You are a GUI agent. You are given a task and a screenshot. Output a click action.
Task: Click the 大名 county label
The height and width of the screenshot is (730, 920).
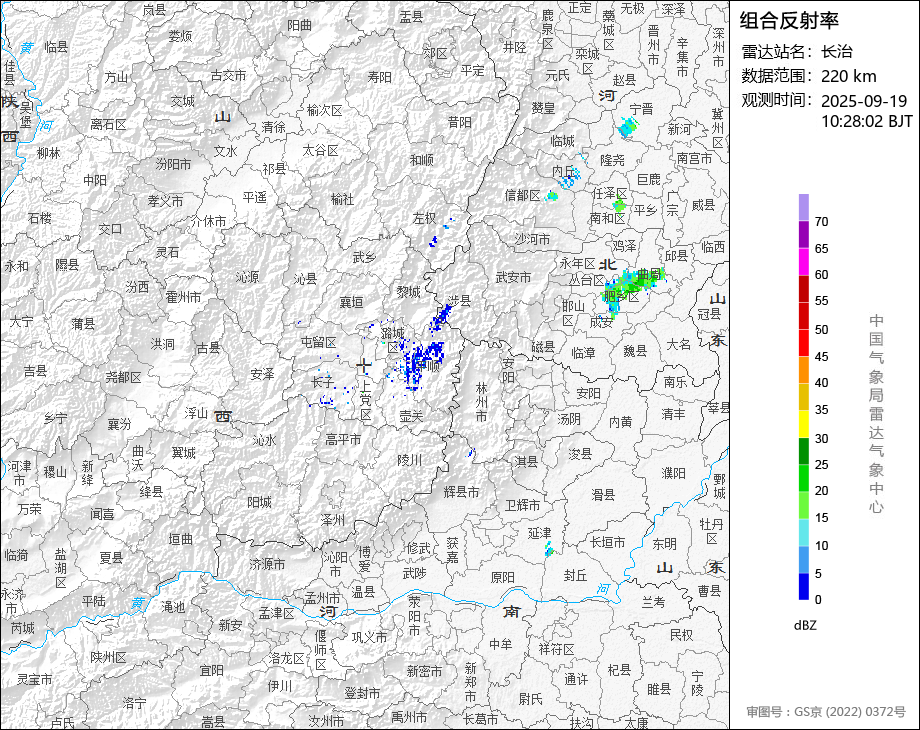pyautogui.click(x=678, y=344)
